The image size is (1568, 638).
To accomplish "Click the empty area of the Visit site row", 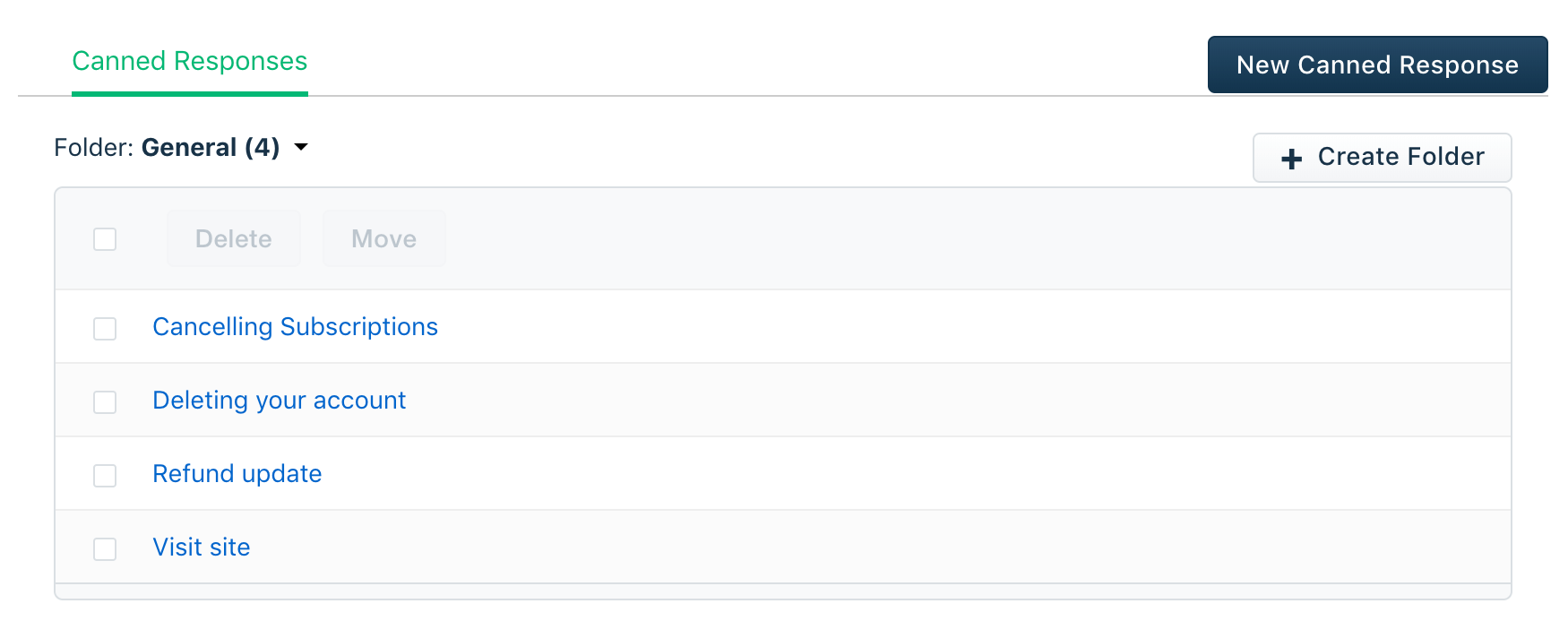I will pos(878,547).
